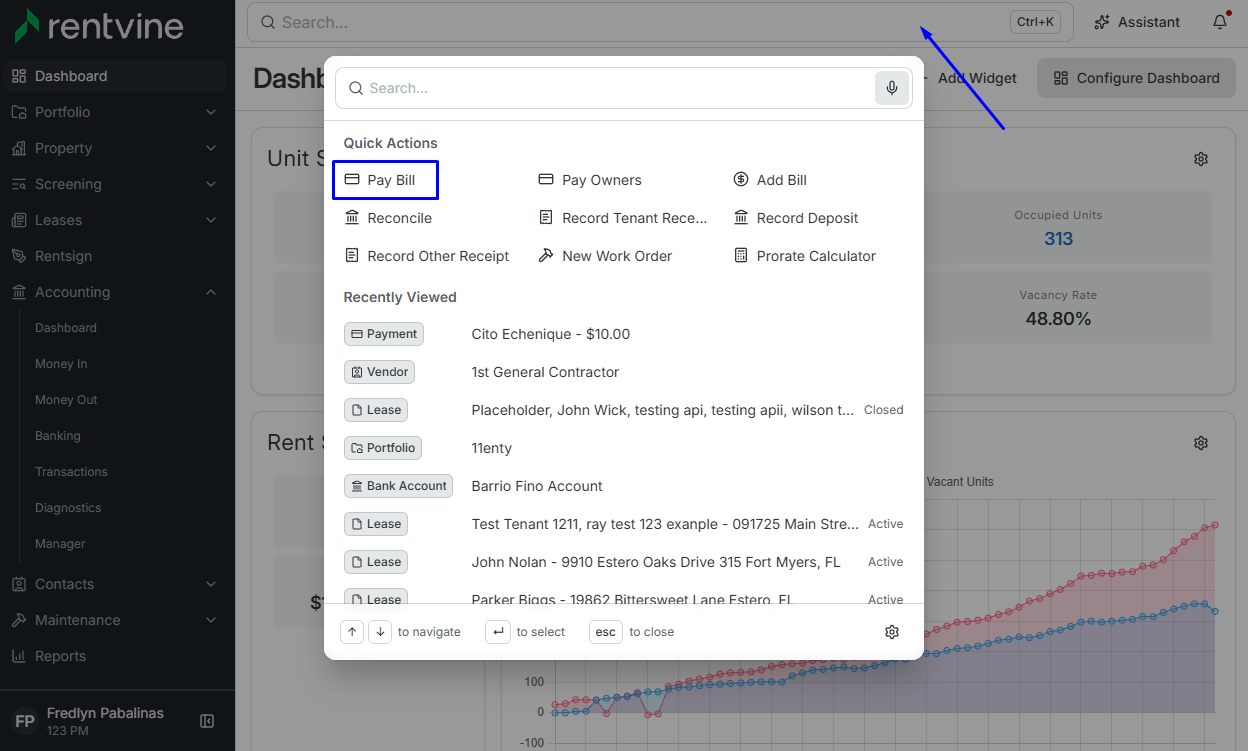Go to Money In
Image resolution: width=1248 pixels, height=751 pixels.
click(61, 364)
